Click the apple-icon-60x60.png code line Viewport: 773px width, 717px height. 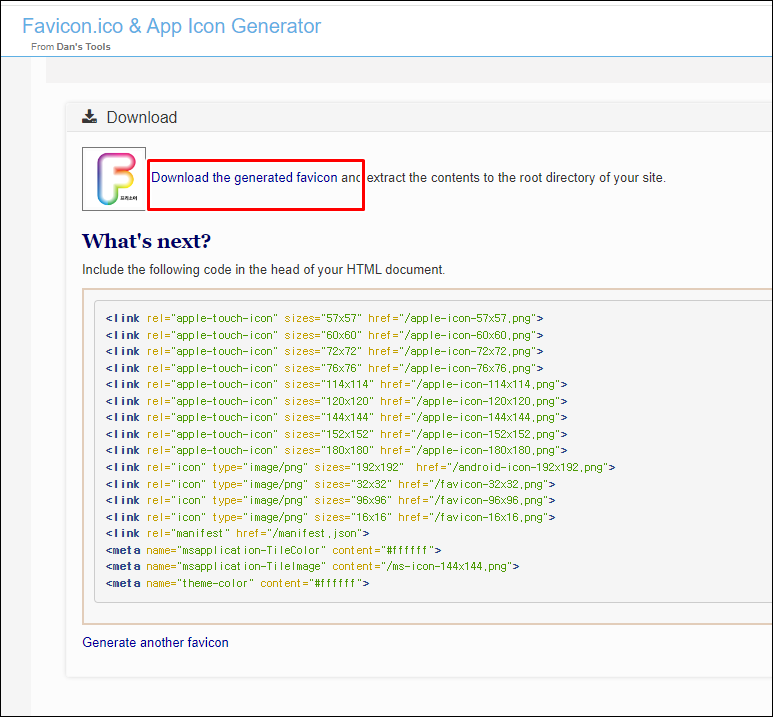coord(324,335)
